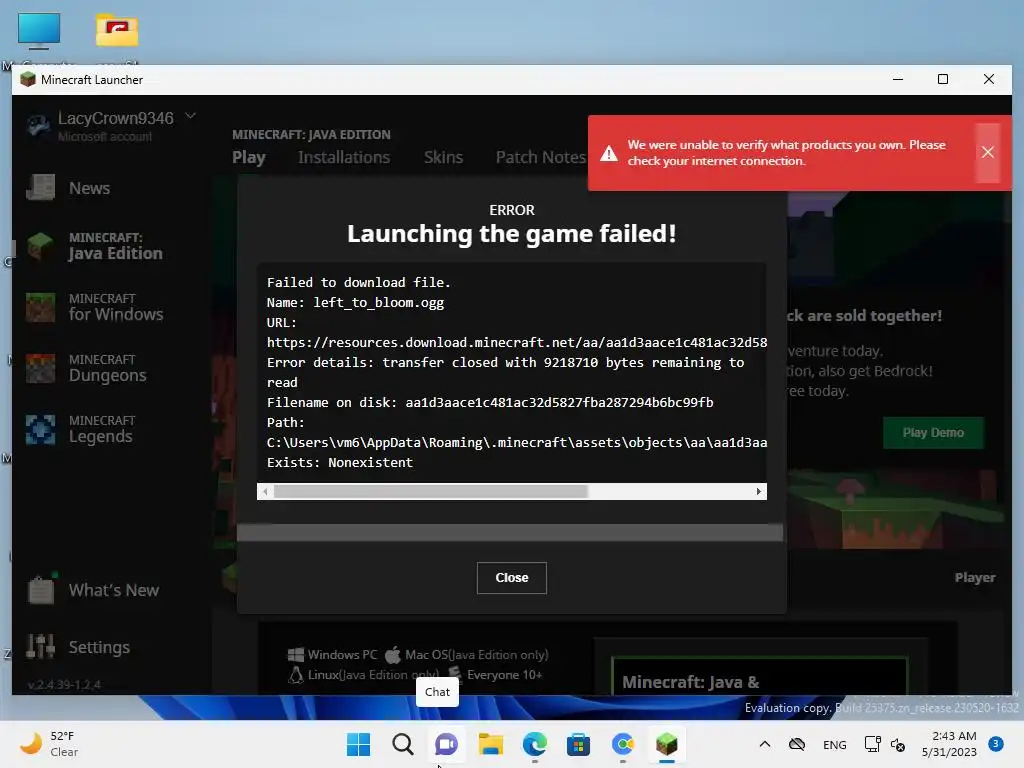Open the weather widget showing 52°F
This screenshot has width=1024, height=768.
(50, 744)
